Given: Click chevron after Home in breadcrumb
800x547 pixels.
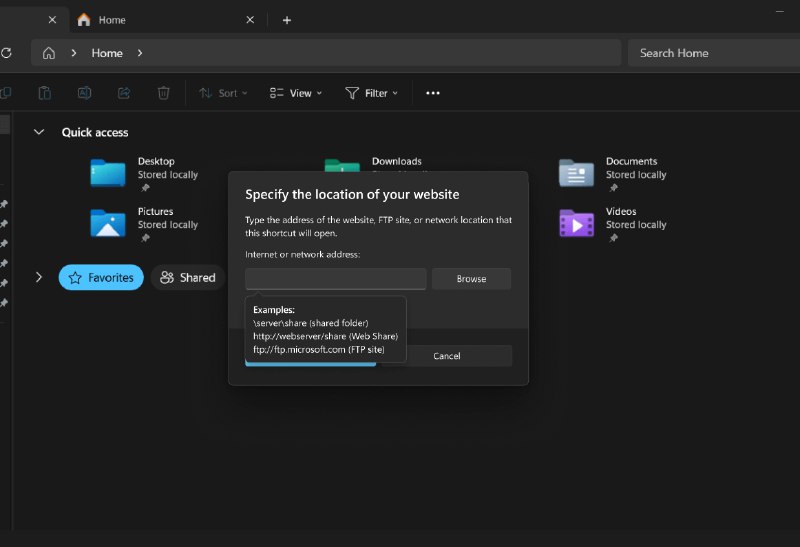Looking at the screenshot, I should [x=140, y=53].
